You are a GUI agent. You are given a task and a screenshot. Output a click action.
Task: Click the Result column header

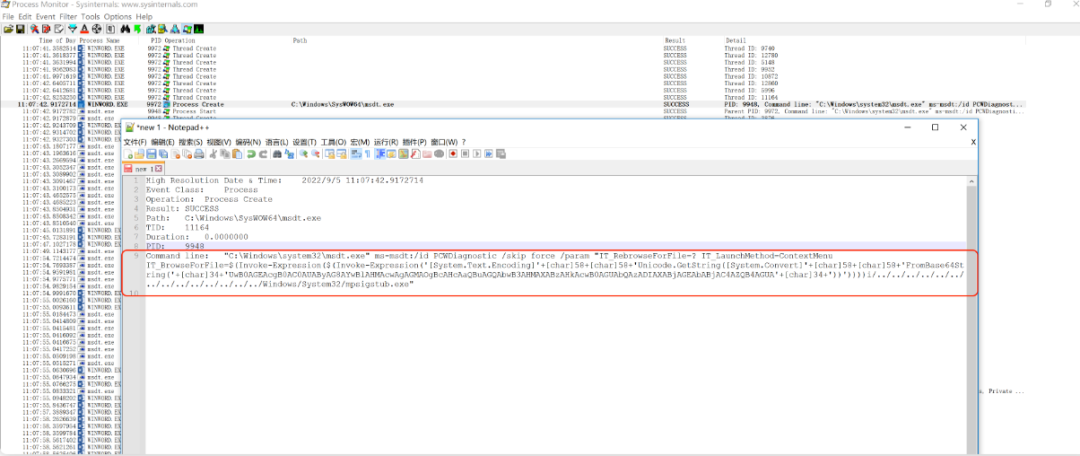674,41
